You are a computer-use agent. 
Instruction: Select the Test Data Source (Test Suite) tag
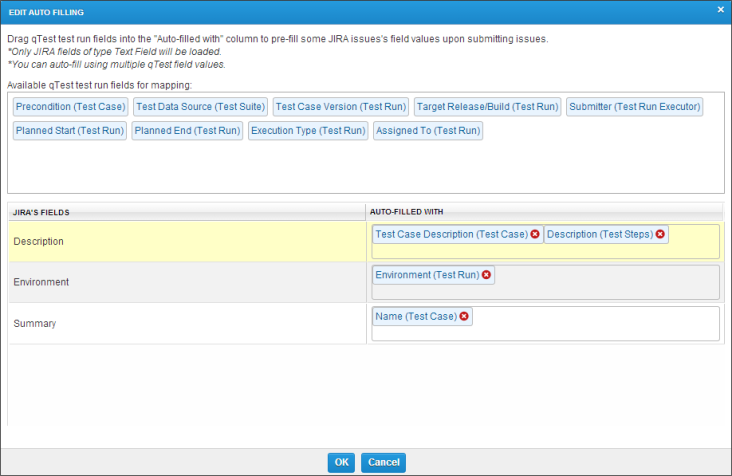pos(200,106)
